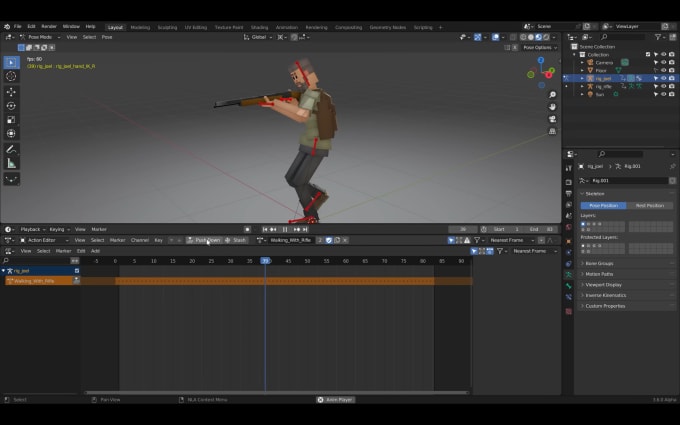Toggle the camera view icon in the viewport

coord(552,119)
